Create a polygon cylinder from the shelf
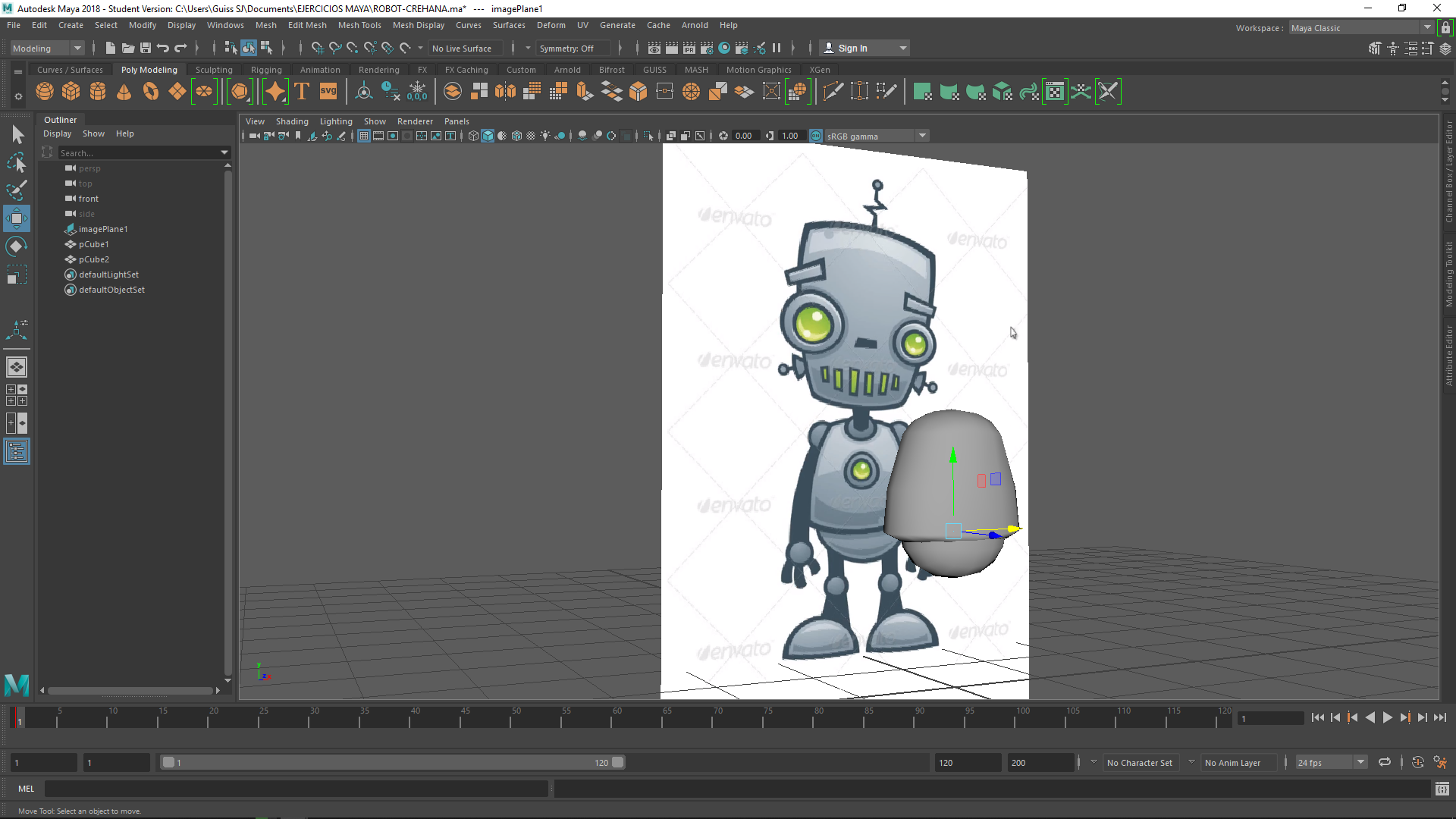 (98, 92)
